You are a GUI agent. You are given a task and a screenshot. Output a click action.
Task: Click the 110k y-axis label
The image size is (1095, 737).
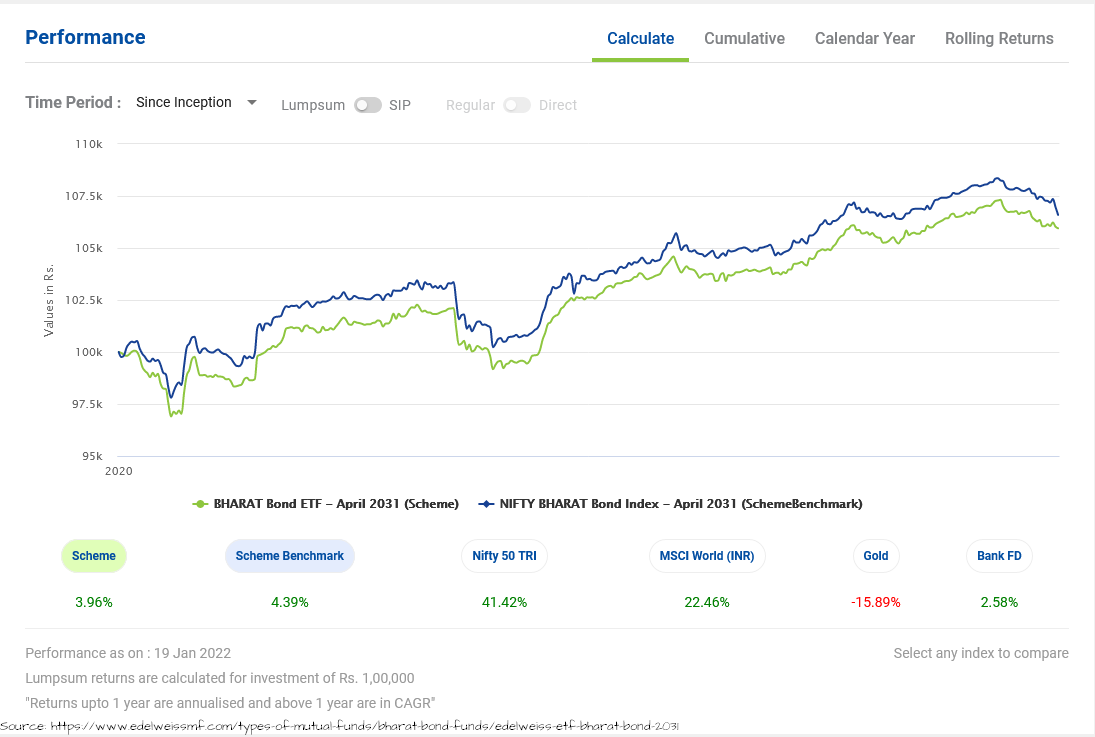[89, 144]
